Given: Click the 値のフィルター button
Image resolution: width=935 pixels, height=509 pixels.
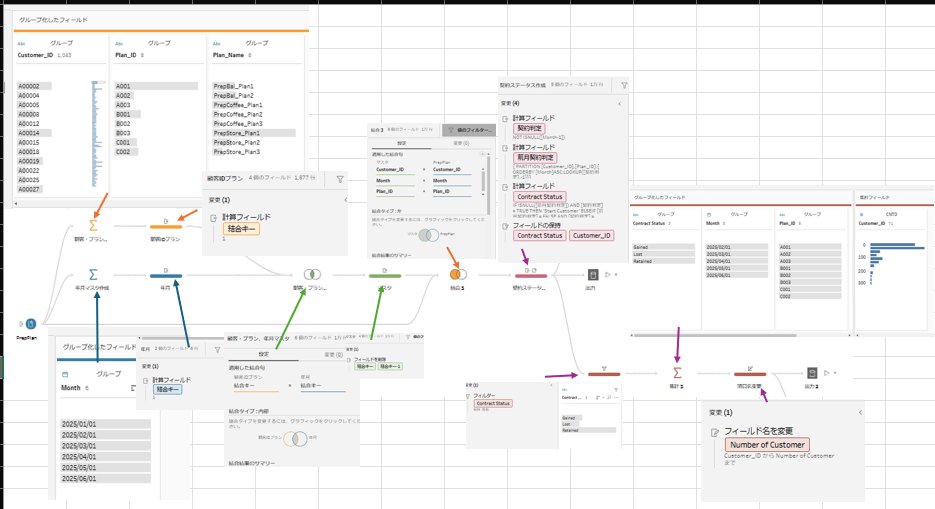Looking at the screenshot, I should coord(469,129).
